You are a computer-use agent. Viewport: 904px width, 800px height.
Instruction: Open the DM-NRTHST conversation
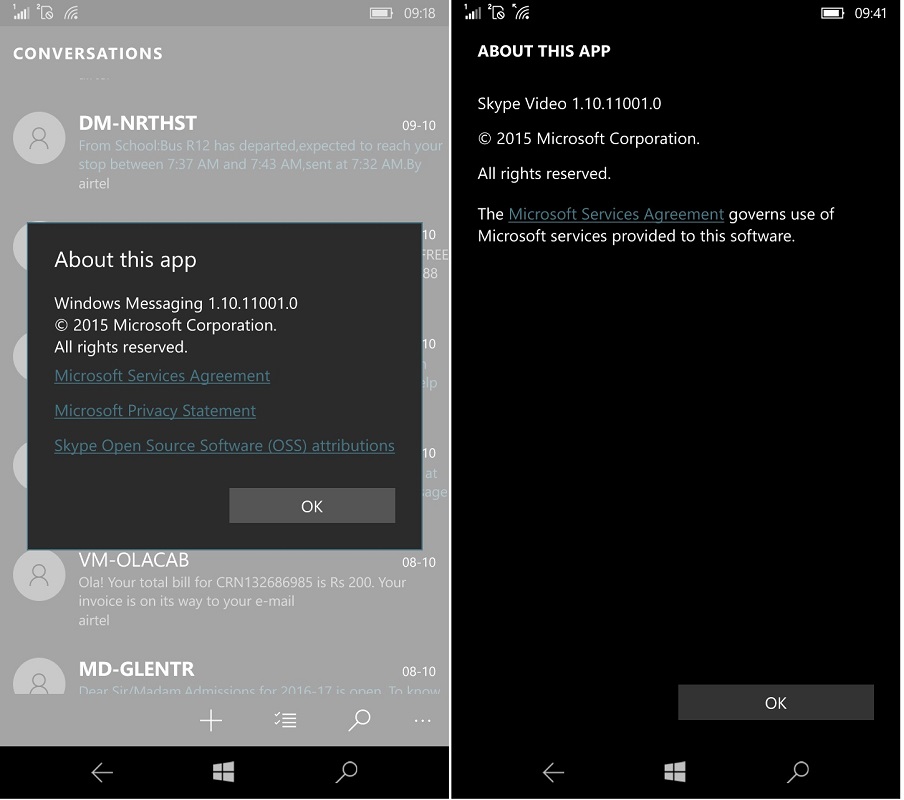(225, 152)
